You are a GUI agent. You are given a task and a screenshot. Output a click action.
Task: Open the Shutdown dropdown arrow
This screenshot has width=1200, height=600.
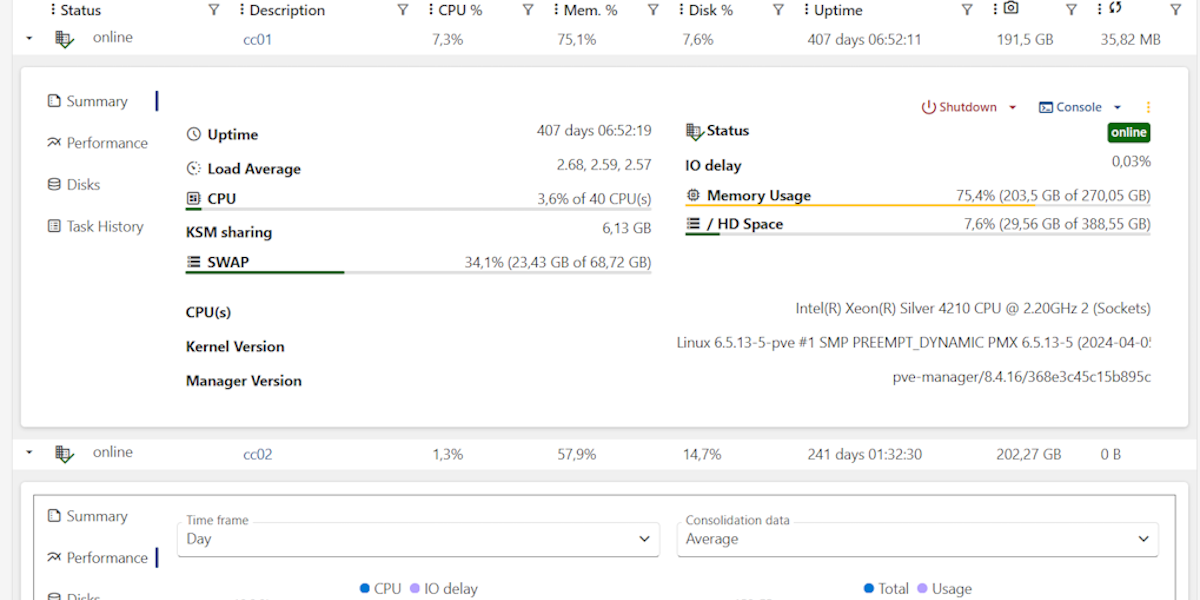click(1012, 108)
